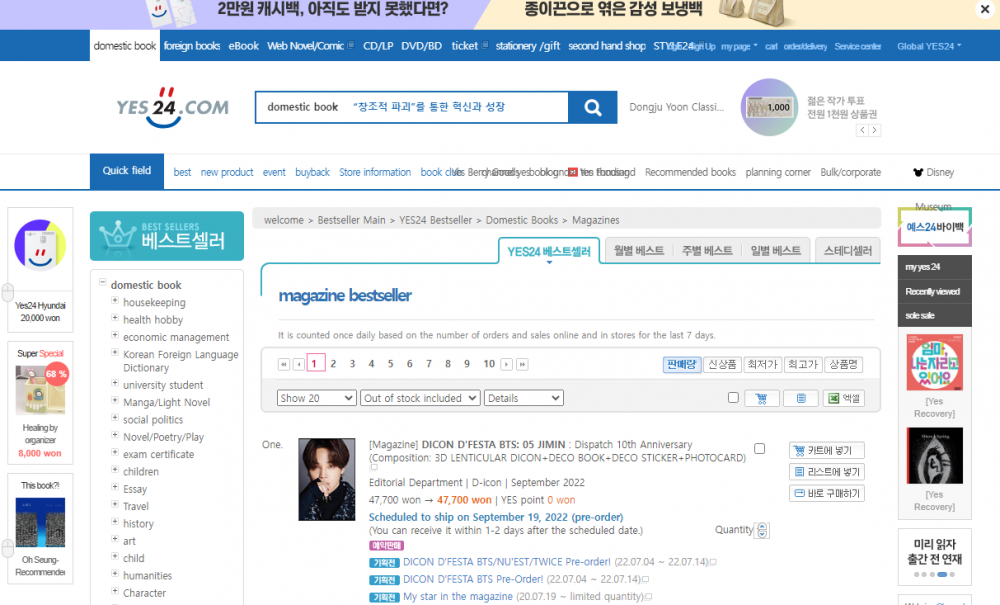
Task: Switch to the 월별 베스트 tab
Action: coord(638,251)
